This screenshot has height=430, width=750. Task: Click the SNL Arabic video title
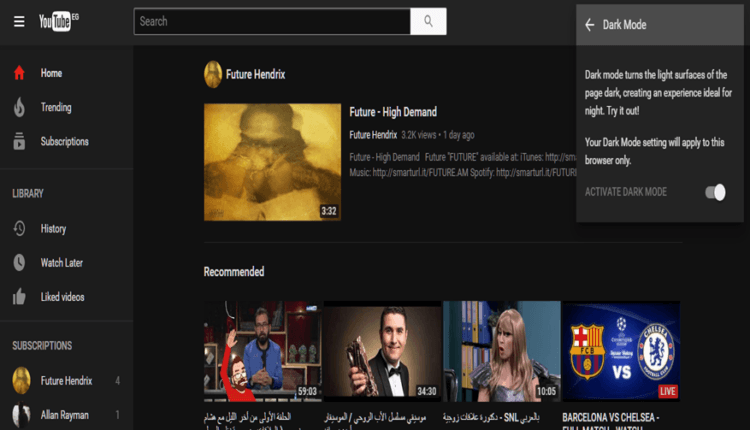coord(491,418)
